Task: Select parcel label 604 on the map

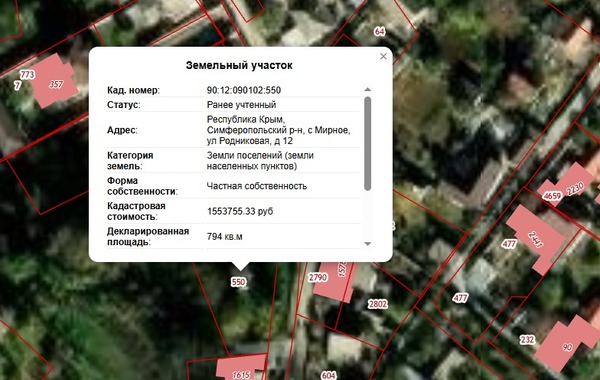Action: pos(328,375)
